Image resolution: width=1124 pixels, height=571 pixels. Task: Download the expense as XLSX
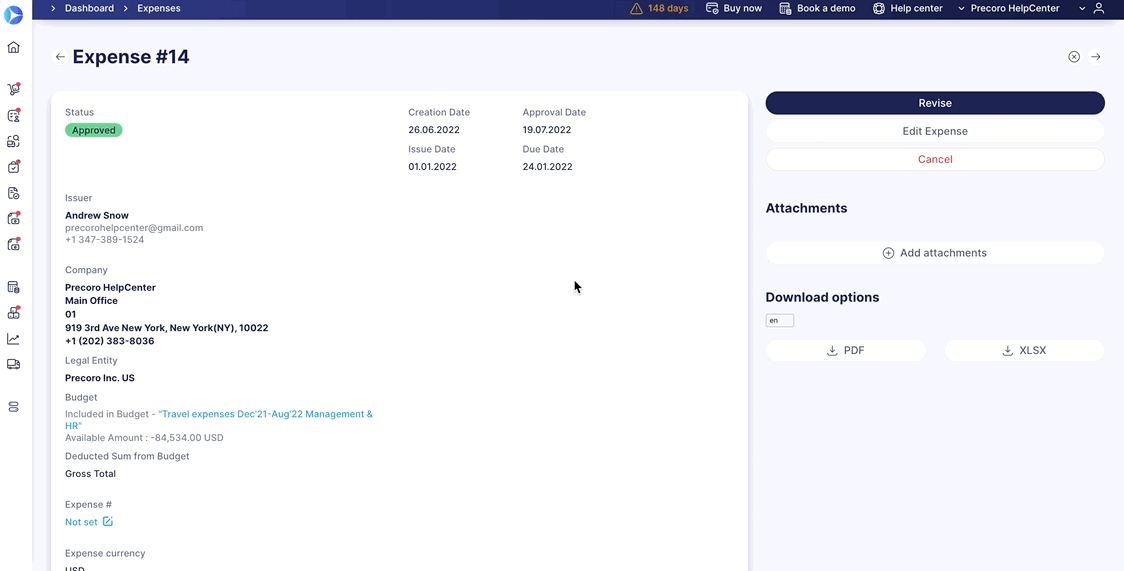(x=1024, y=350)
